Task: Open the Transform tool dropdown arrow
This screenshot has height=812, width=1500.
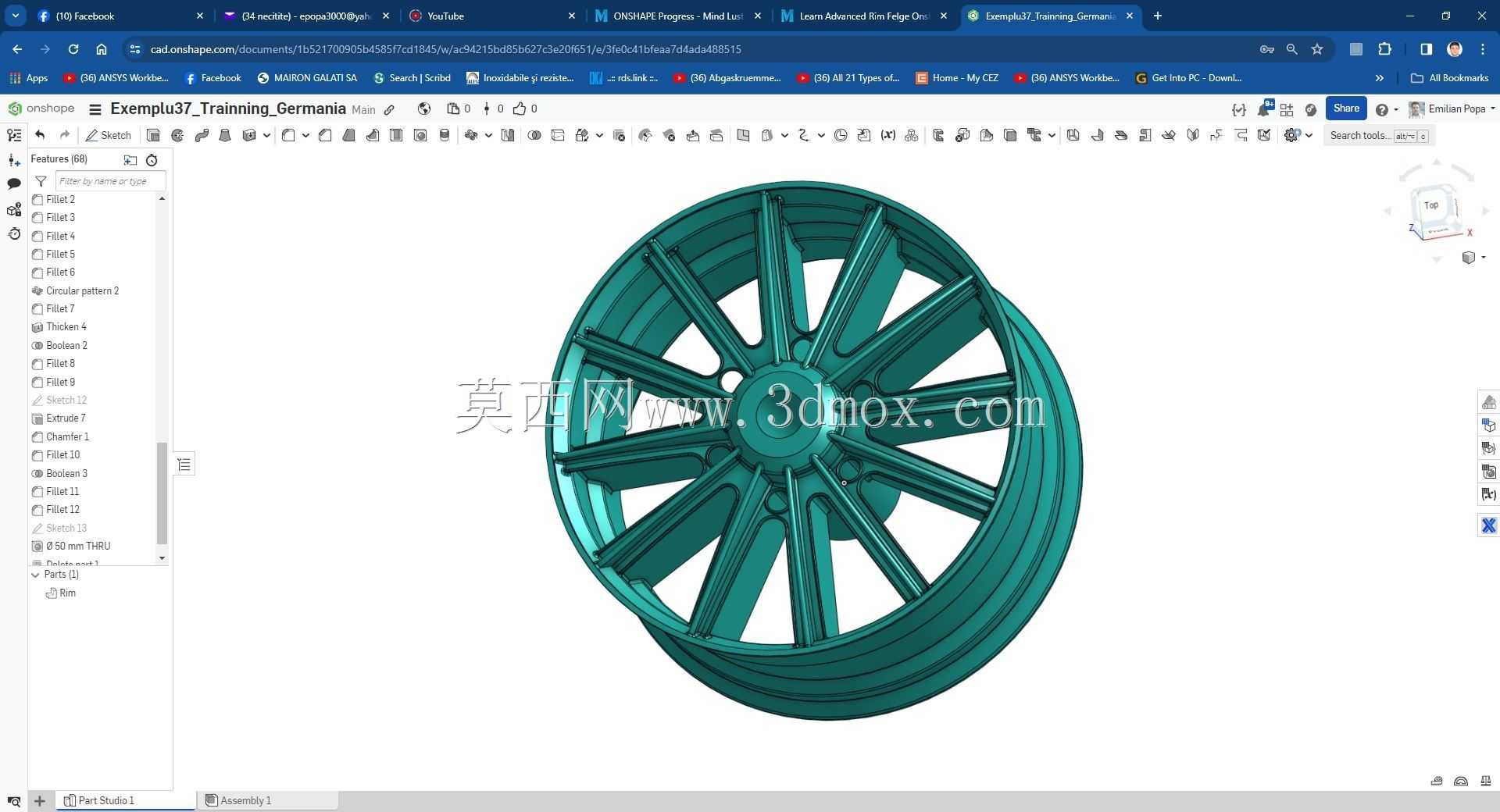Action: tap(599, 135)
